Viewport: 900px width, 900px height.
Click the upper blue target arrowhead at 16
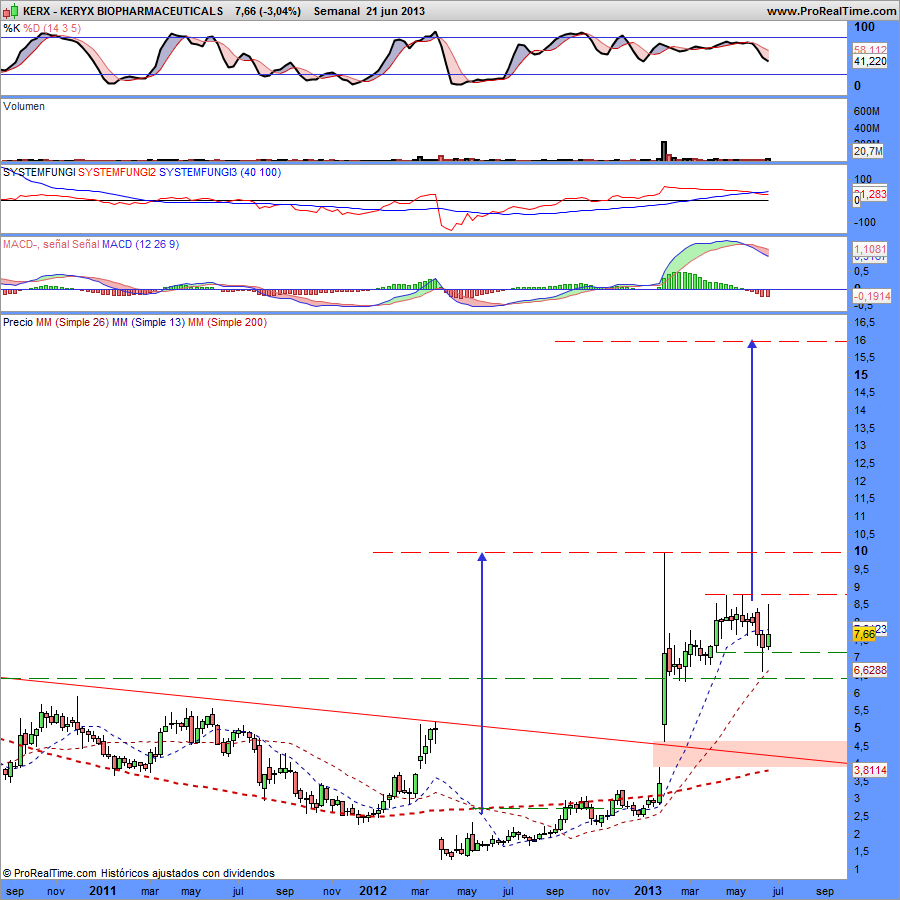tap(752, 344)
